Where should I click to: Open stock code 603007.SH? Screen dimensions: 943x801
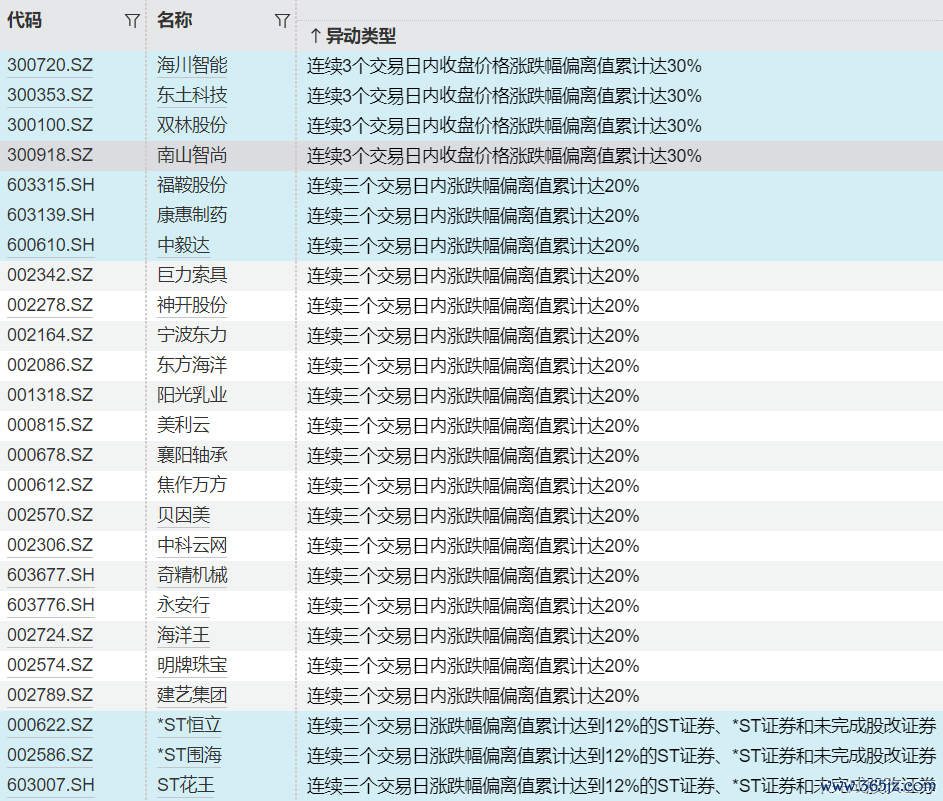[x=51, y=785]
